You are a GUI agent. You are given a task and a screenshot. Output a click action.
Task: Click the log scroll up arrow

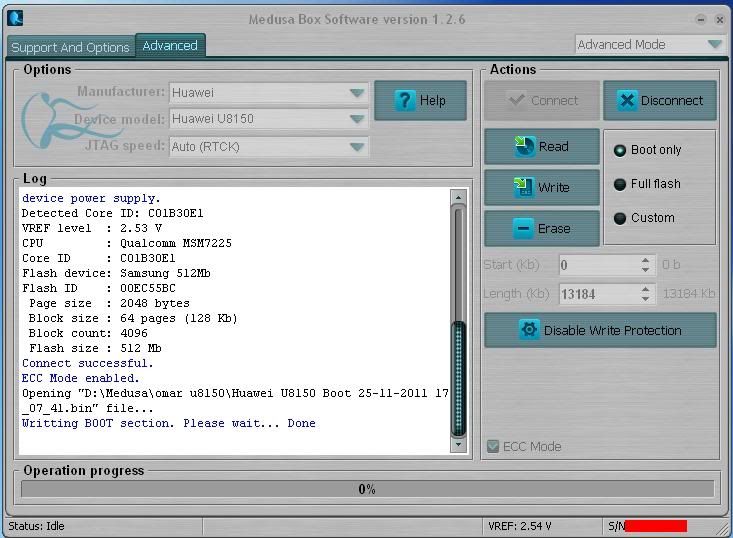click(x=459, y=197)
